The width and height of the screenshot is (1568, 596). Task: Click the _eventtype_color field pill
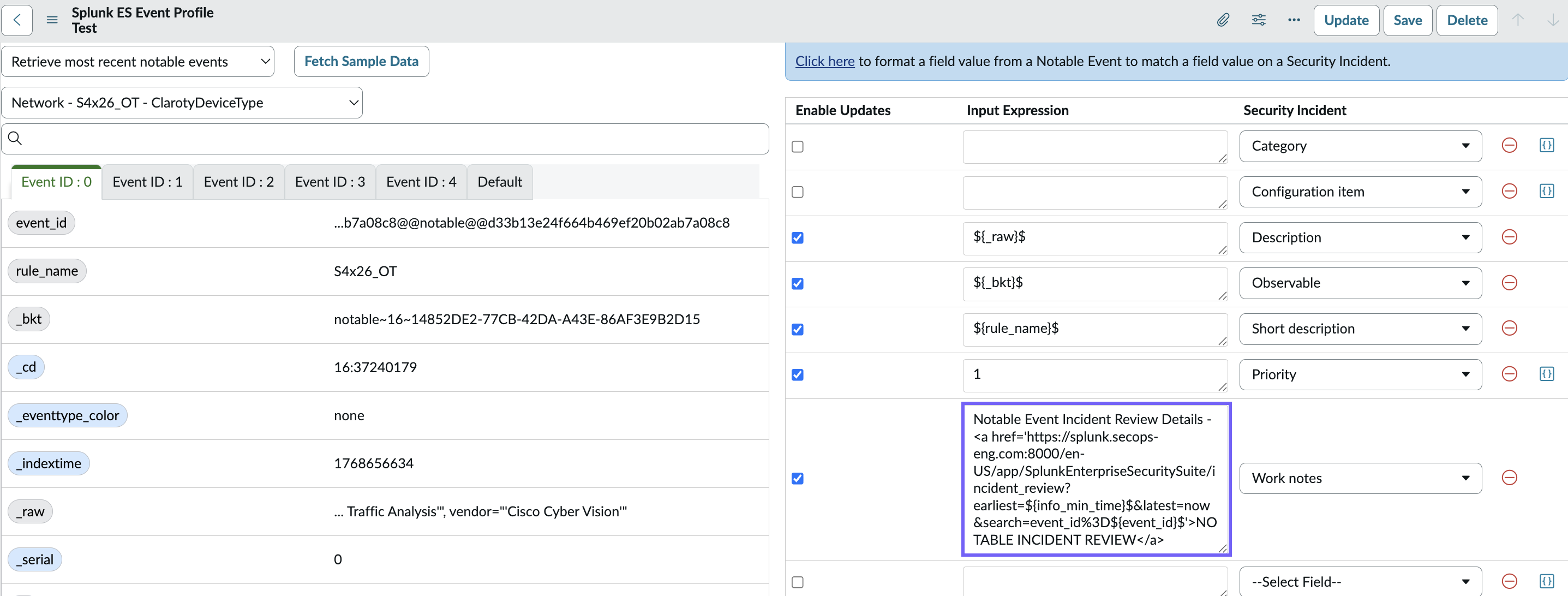[68, 415]
